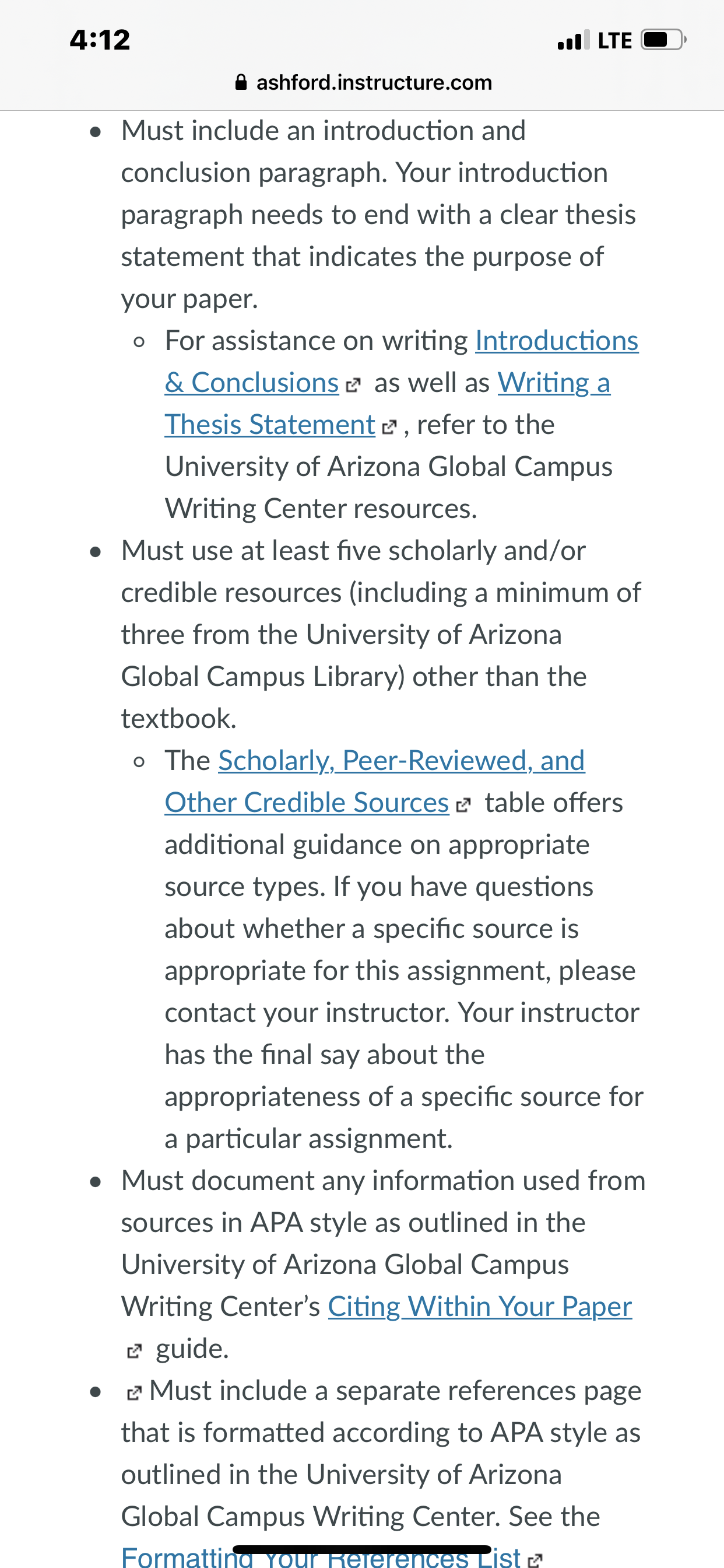724x1568 pixels.
Task: Tap the Must use at least five scholarly paragraph
Action: tap(381, 635)
